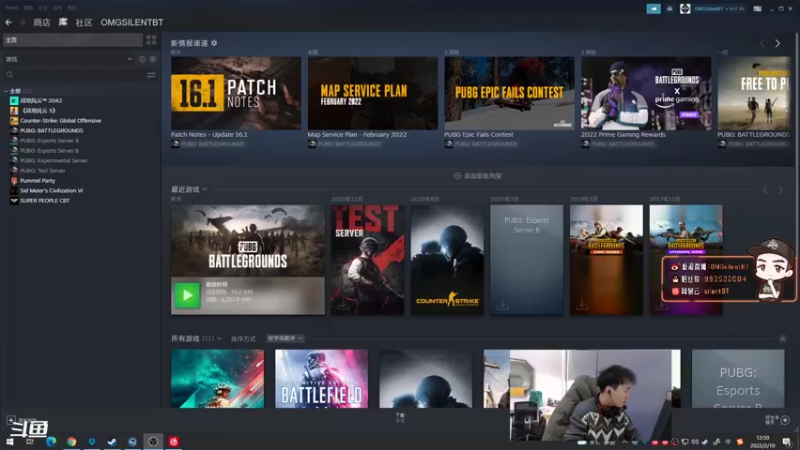Switch to collections grid view icon
Screen dimensions: 800x450
click(151, 40)
